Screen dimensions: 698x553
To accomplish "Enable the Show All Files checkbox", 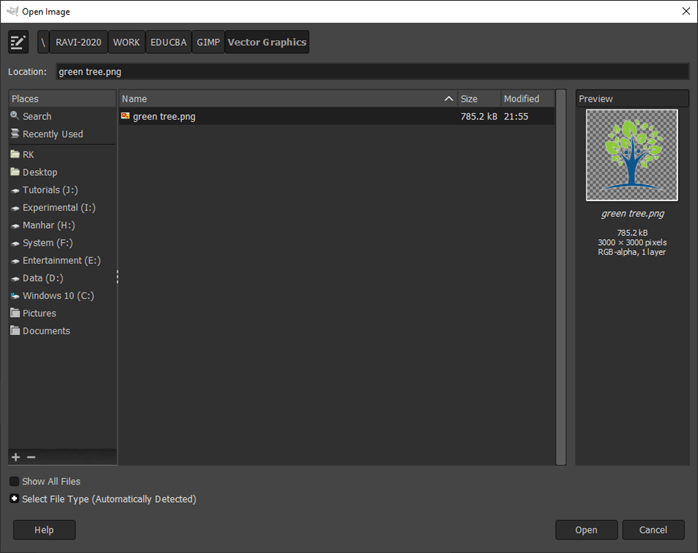I will pyautogui.click(x=14, y=481).
